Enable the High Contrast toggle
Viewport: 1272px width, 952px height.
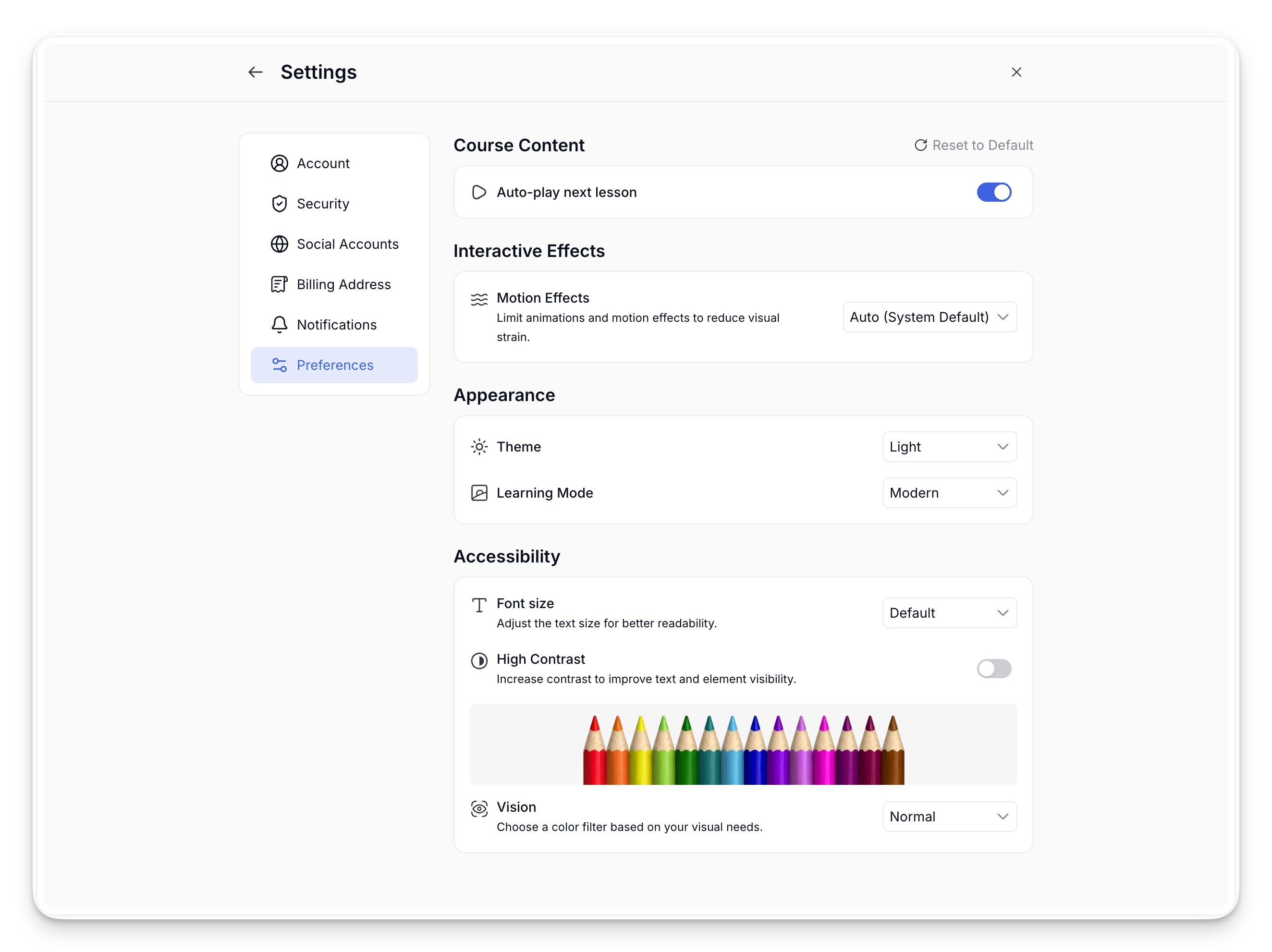[994, 669]
